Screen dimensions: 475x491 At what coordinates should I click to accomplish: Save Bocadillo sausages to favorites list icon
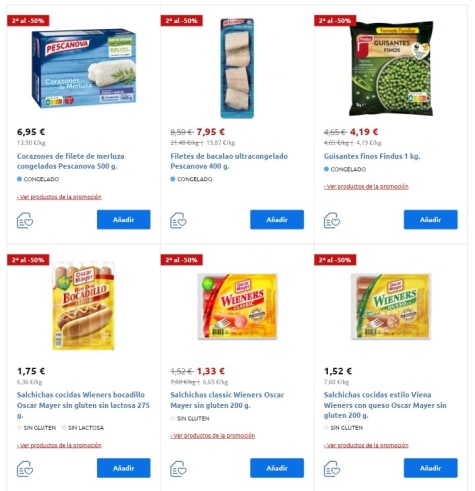pos(25,469)
